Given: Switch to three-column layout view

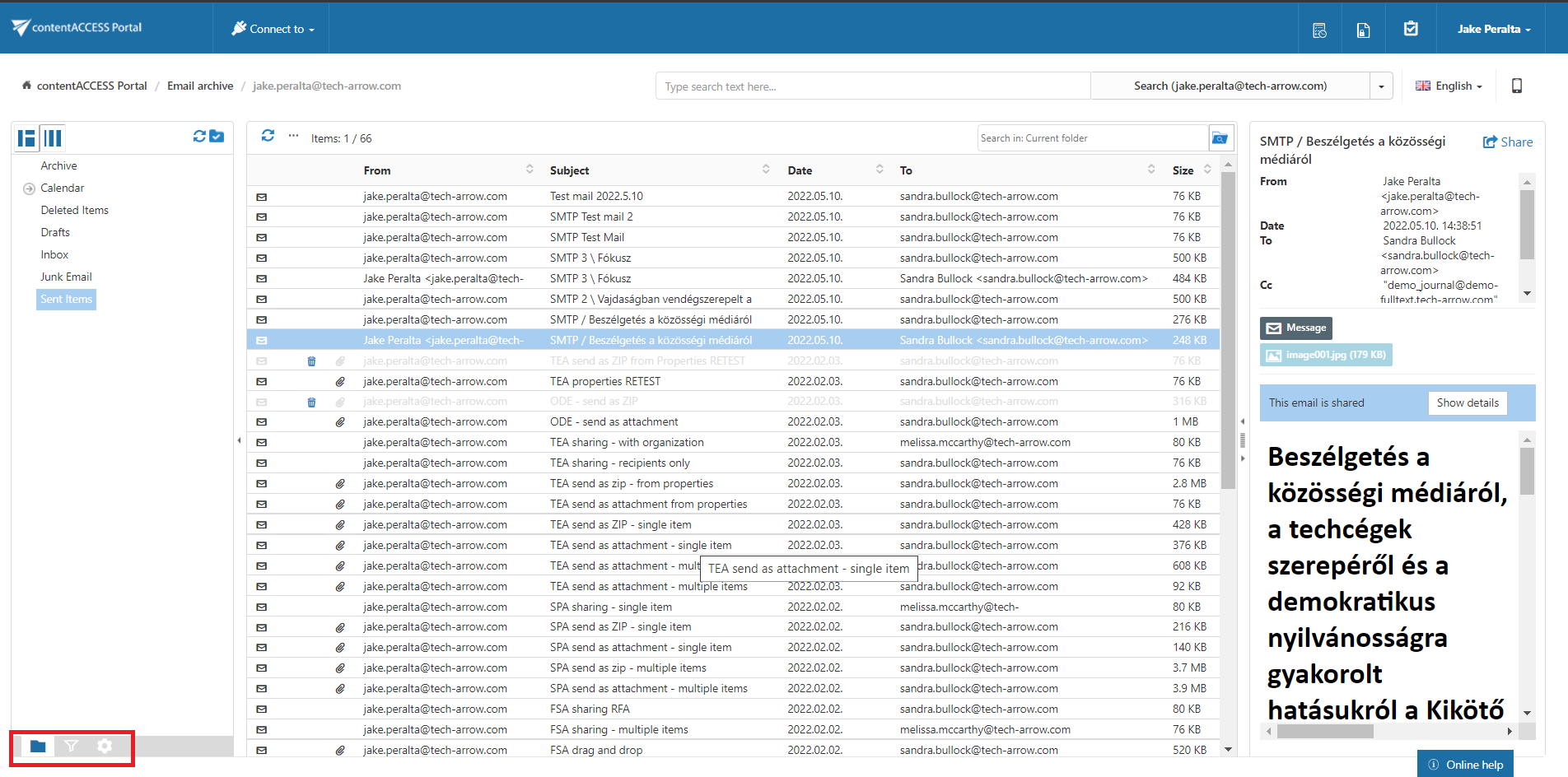Looking at the screenshot, I should click(53, 138).
